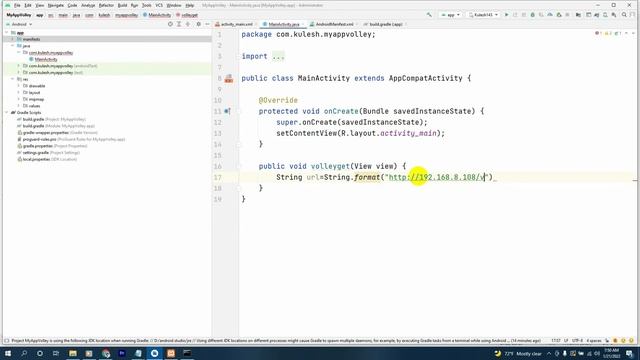Open the Android project view dropdown
This screenshot has height=360, width=640.
pyautogui.click(x=19, y=24)
